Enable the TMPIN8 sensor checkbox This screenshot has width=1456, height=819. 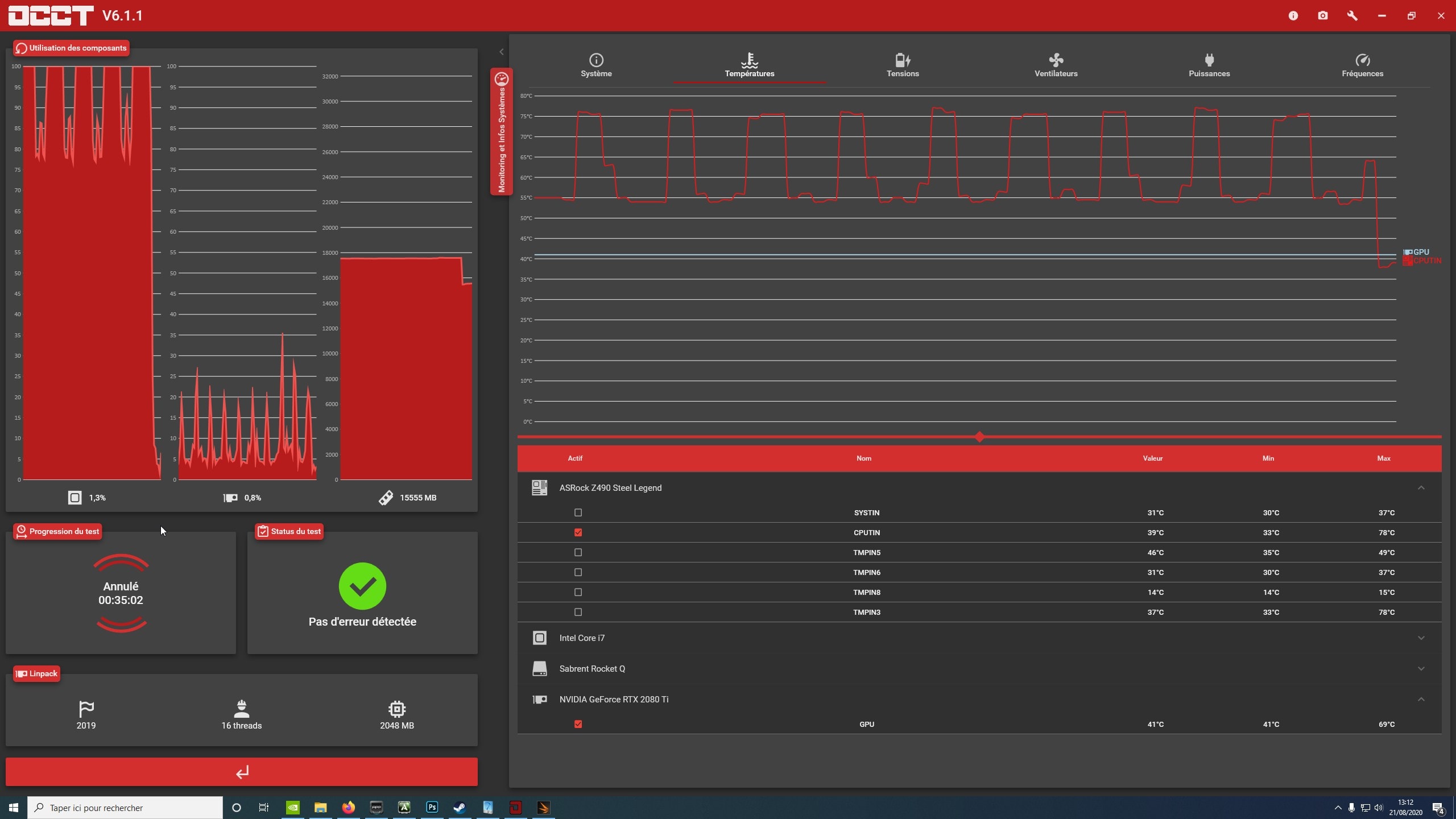click(x=578, y=592)
